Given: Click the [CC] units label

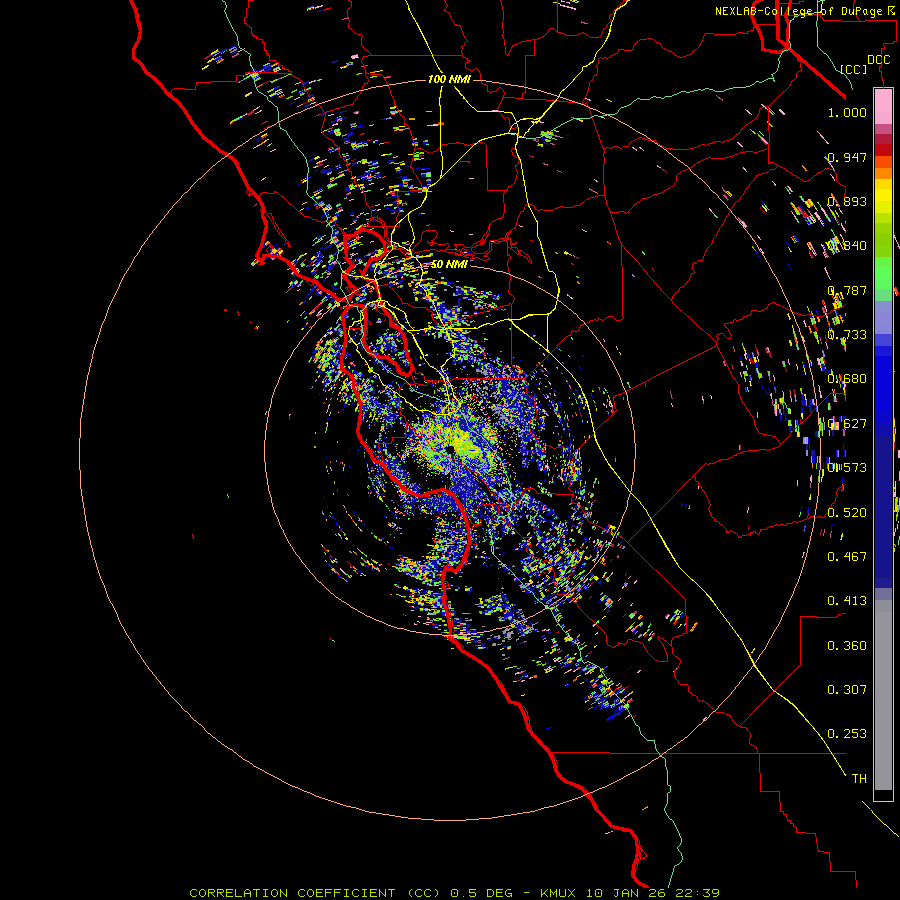Looking at the screenshot, I should point(854,69).
